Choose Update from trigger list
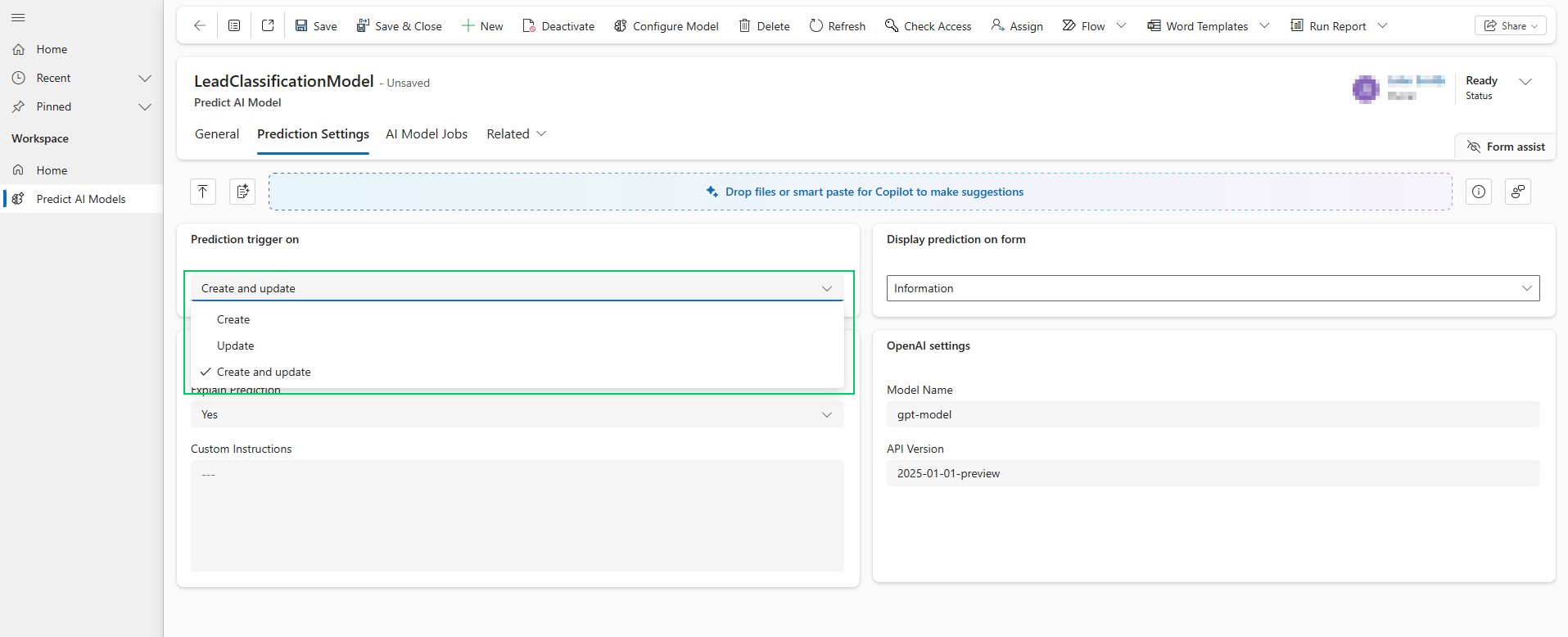This screenshot has height=637, width=1568. click(x=236, y=346)
